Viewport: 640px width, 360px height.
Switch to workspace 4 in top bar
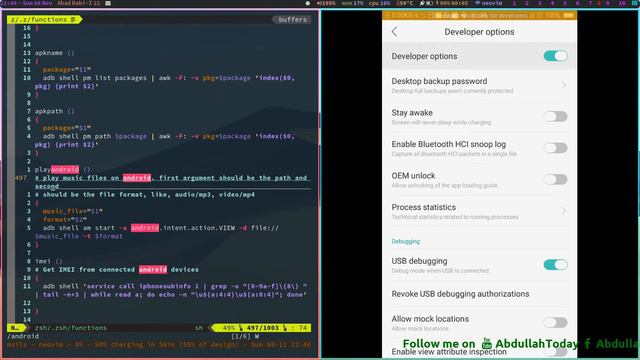(x=552, y=3)
